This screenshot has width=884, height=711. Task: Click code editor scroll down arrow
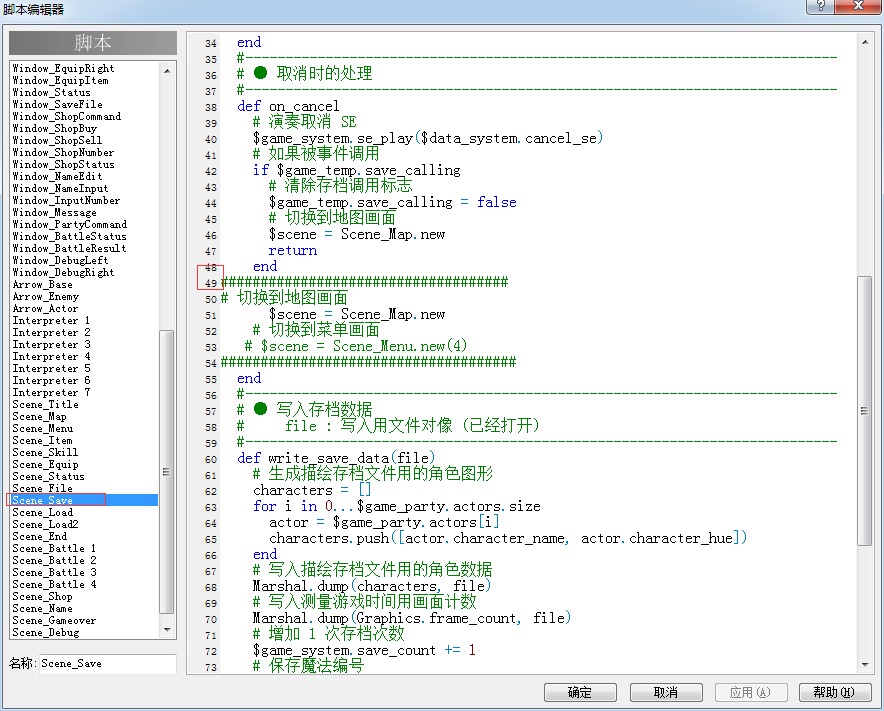click(865, 665)
